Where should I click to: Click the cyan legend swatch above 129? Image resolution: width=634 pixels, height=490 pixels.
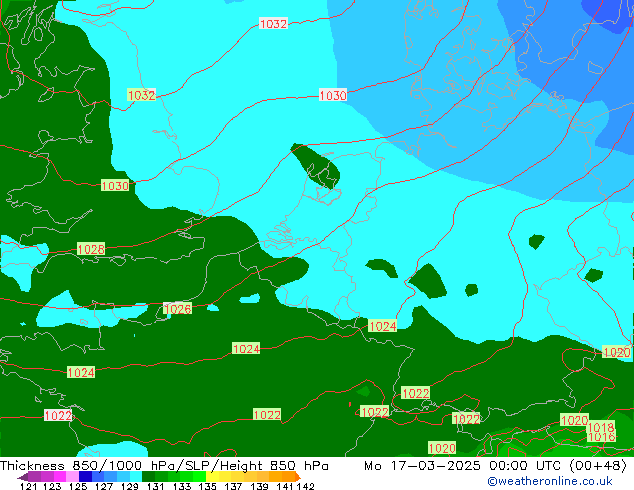[136, 476]
